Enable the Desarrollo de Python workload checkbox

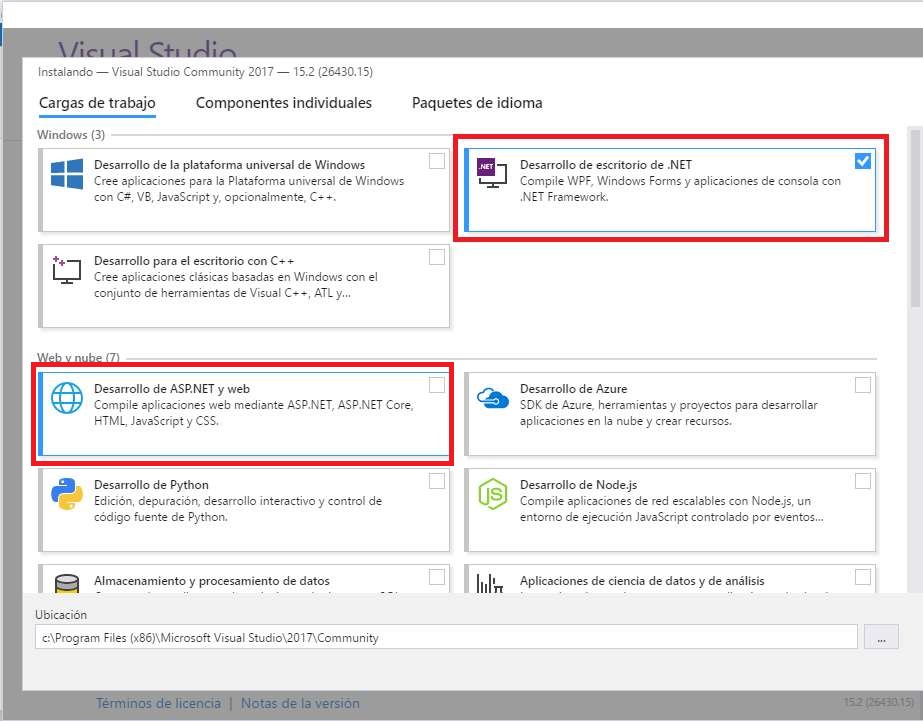click(x=436, y=480)
